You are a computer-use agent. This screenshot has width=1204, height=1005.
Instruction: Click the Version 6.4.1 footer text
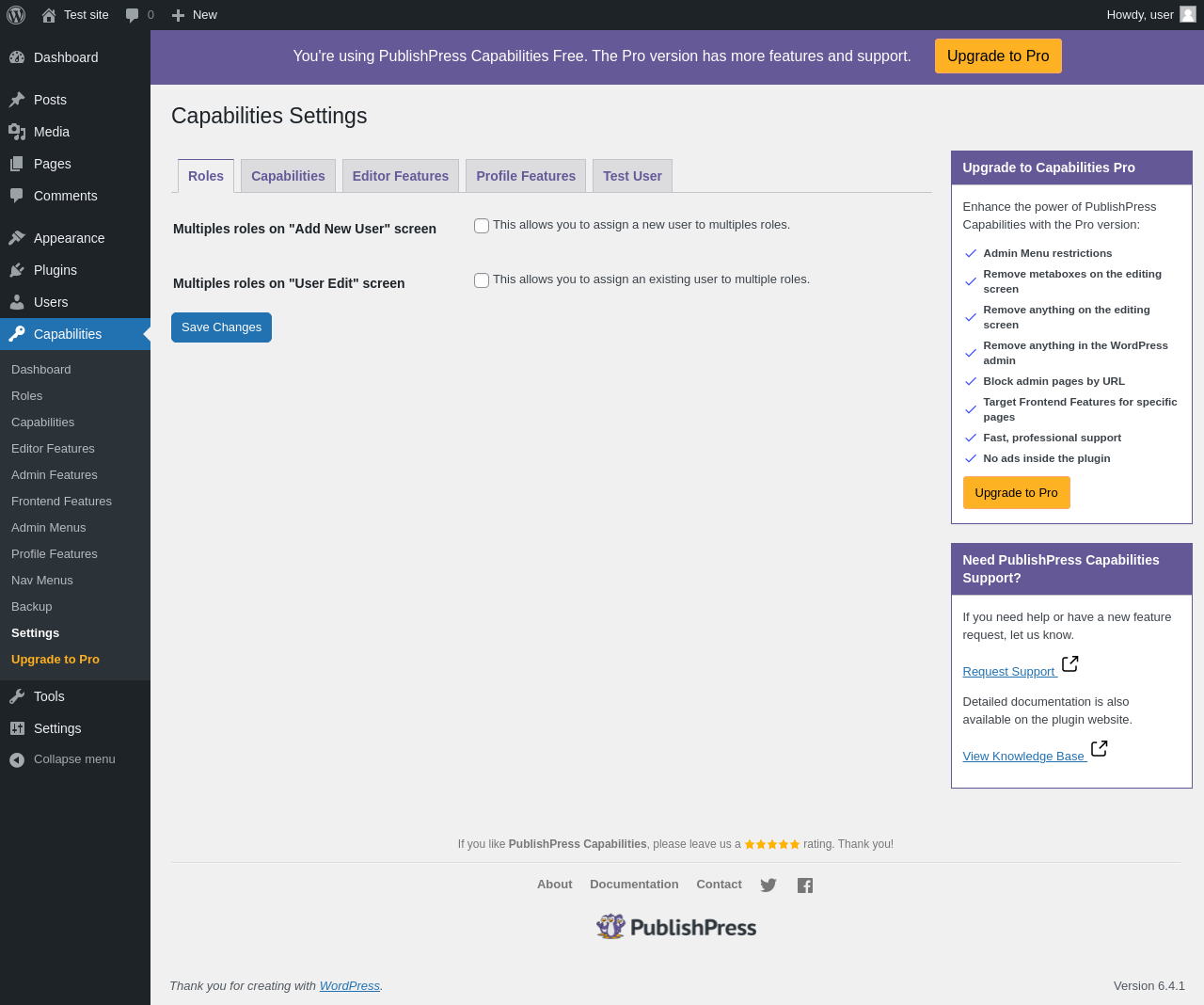coord(1149,986)
